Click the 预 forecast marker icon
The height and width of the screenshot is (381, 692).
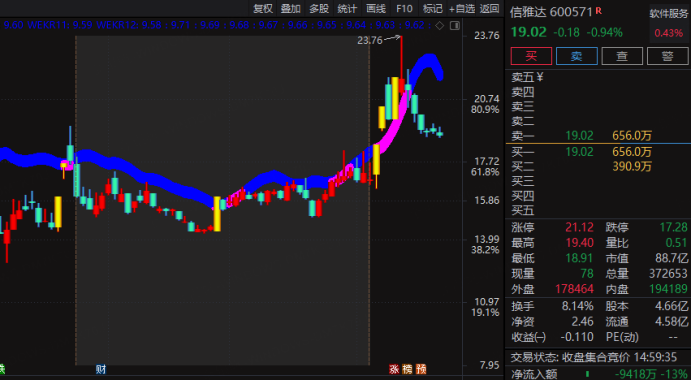tap(421, 369)
